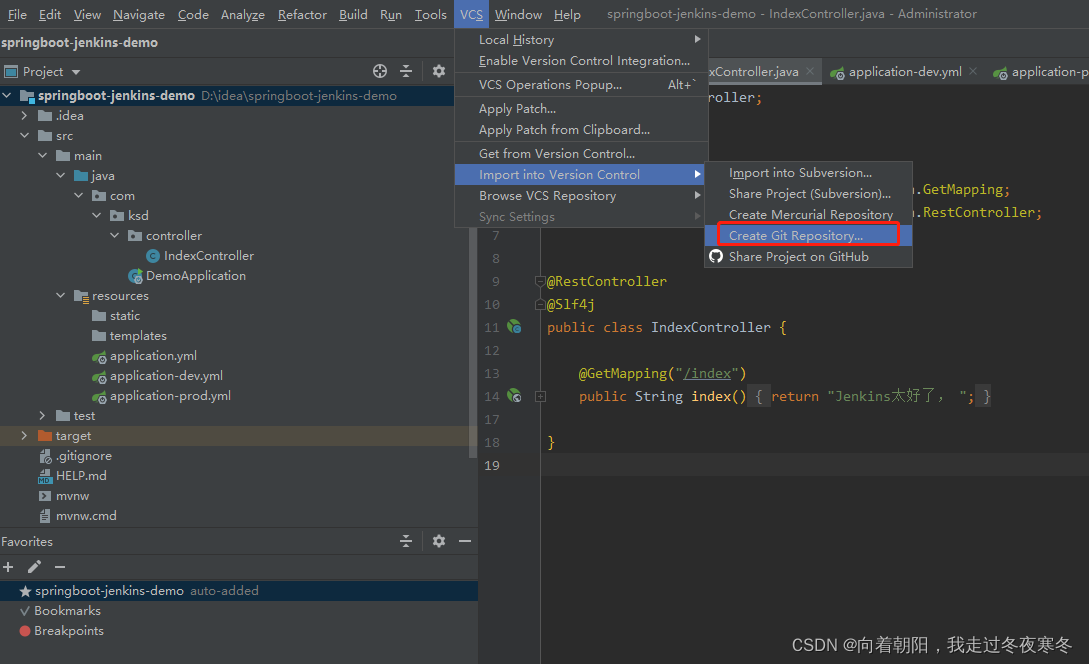The width and height of the screenshot is (1089, 664).
Task: Select mvnw.cmd file in tree
Action: pyautogui.click(x=86, y=516)
